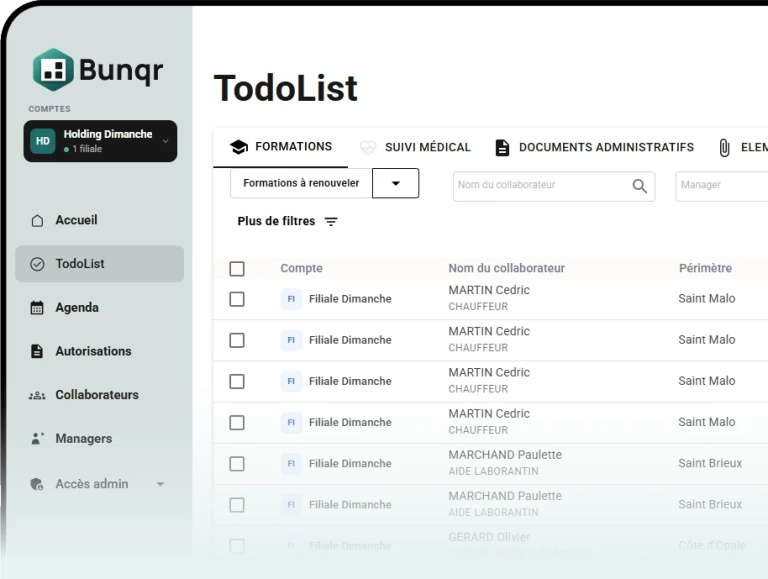Click the Bunqr logo icon
The image size is (768, 579).
point(53,70)
